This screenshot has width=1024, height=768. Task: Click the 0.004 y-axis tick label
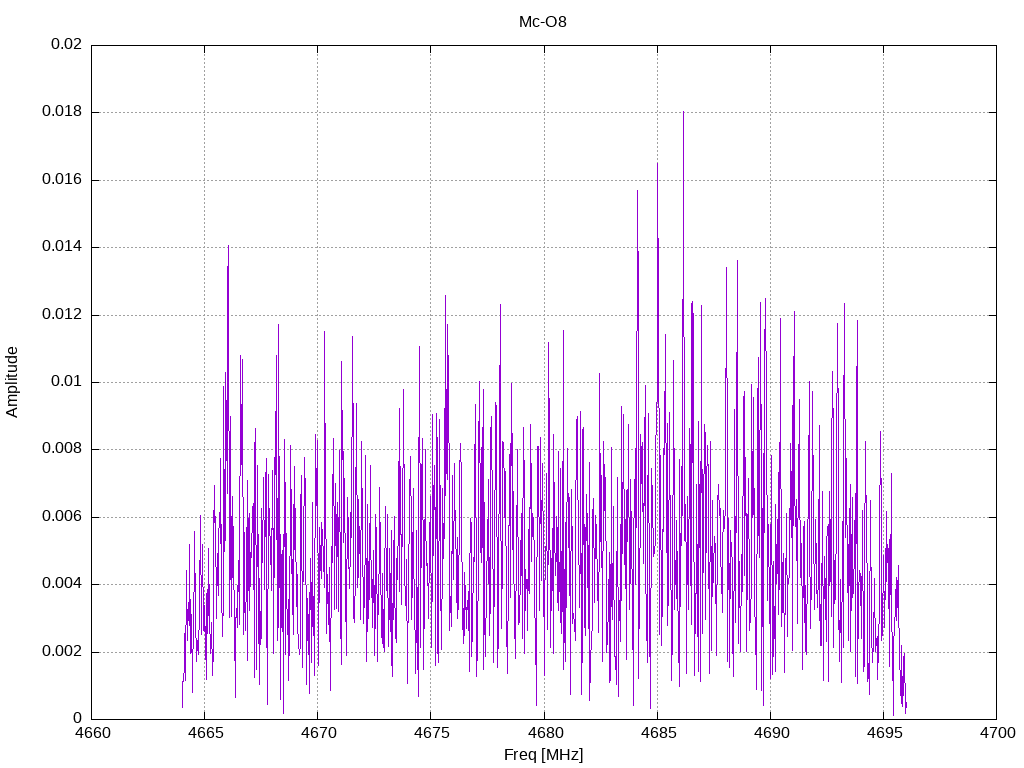pos(62,584)
